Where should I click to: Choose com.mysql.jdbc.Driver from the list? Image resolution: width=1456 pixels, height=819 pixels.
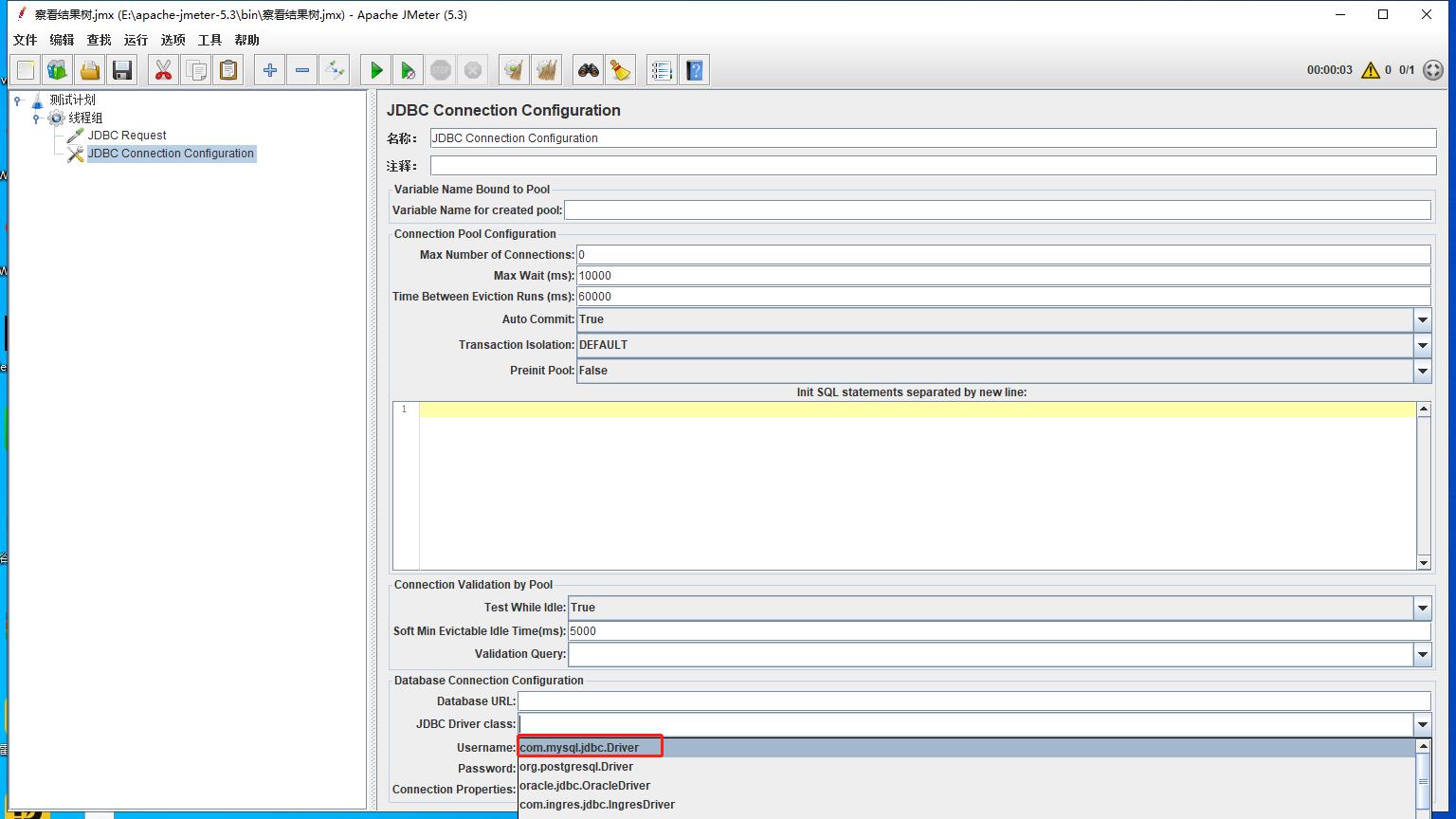967,748
